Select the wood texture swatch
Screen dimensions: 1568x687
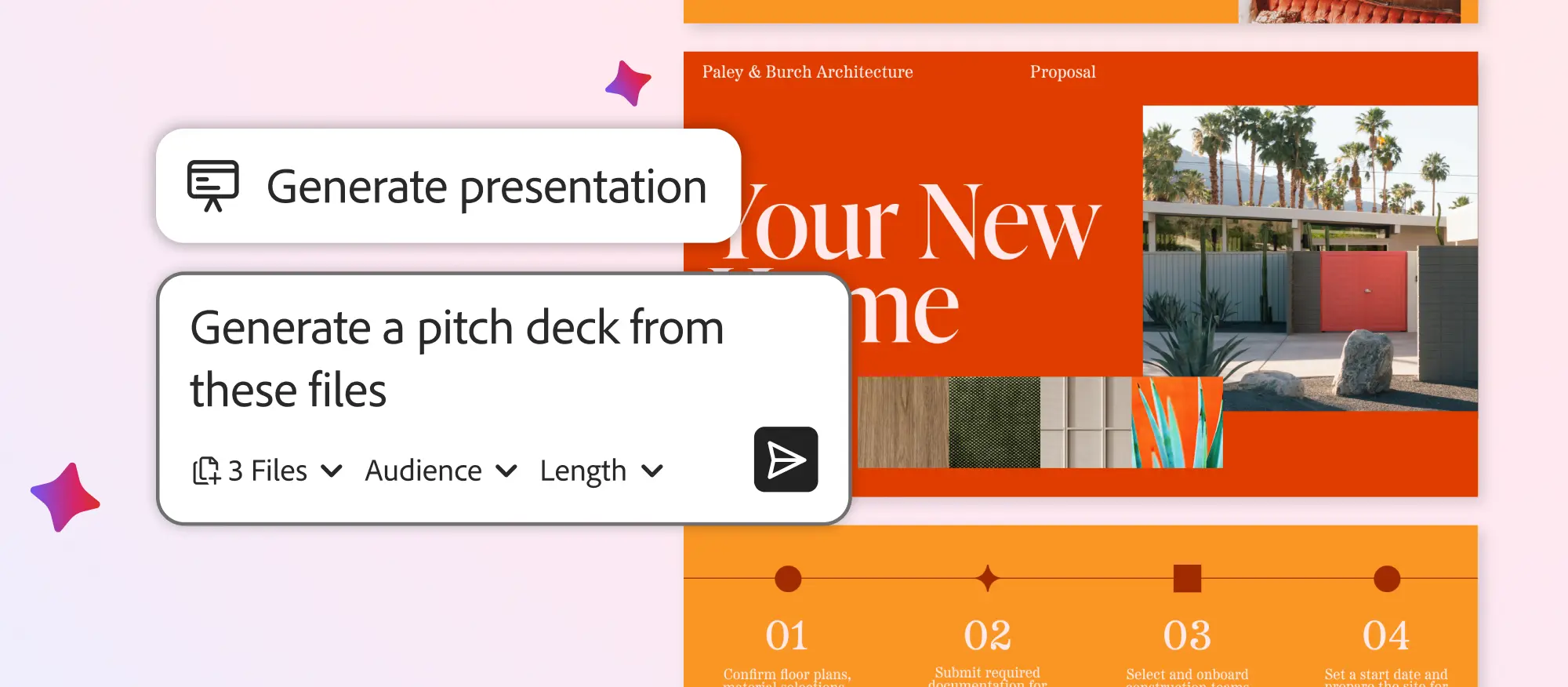tap(902, 423)
